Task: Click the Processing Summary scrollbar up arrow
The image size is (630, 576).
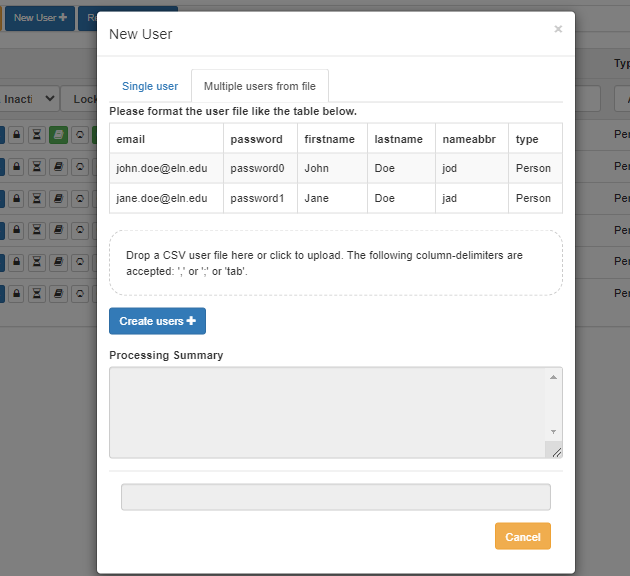Action: coord(553,377)
